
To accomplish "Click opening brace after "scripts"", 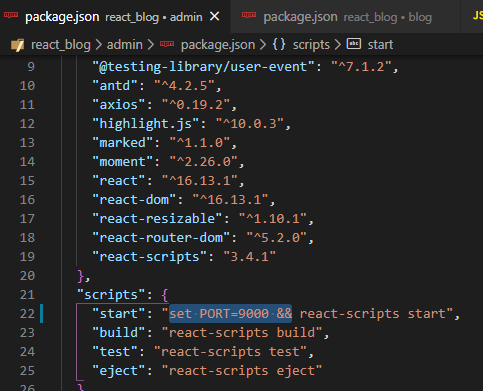I will point(165,295).
